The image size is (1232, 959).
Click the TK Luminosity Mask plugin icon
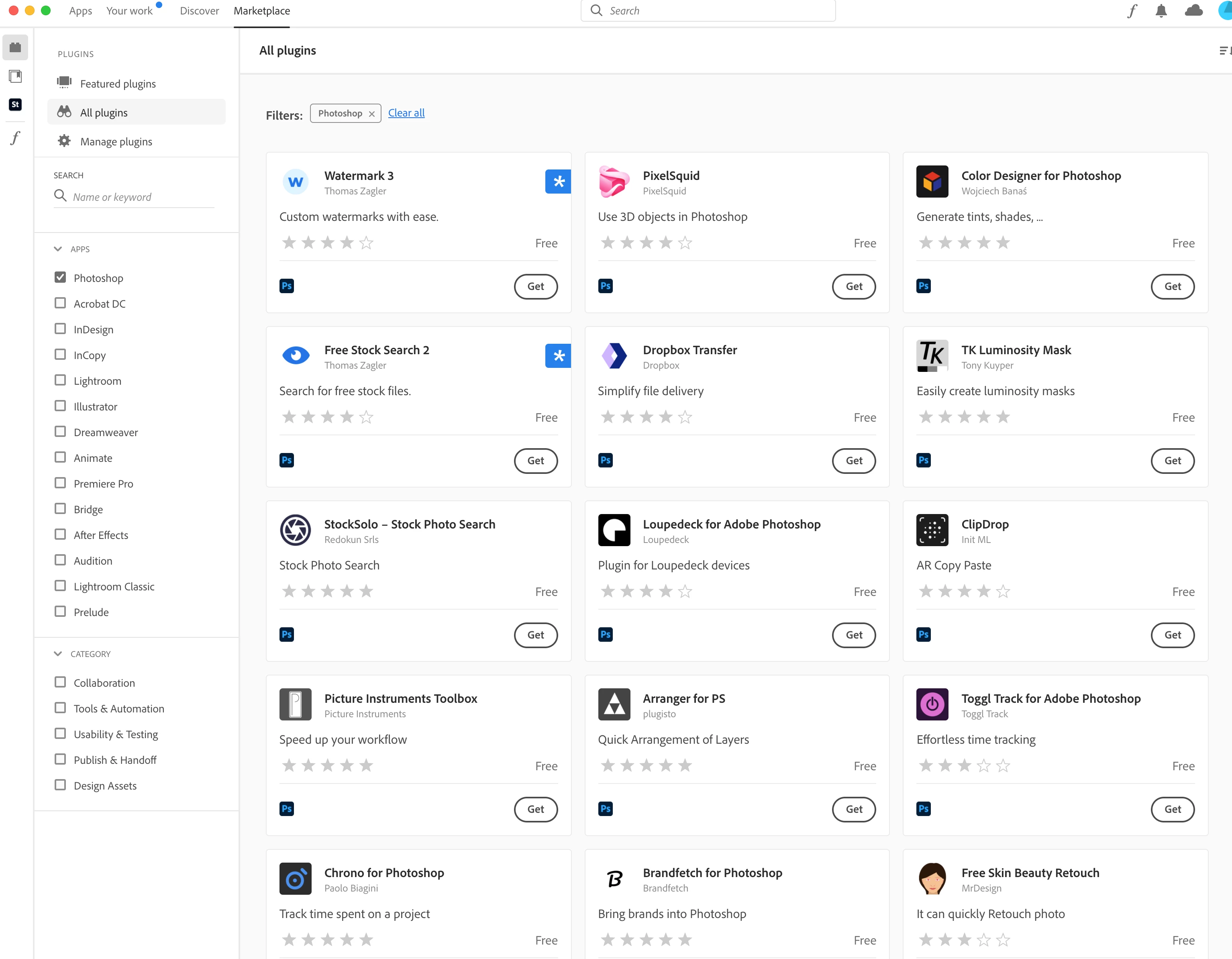(x=932, y=356)
